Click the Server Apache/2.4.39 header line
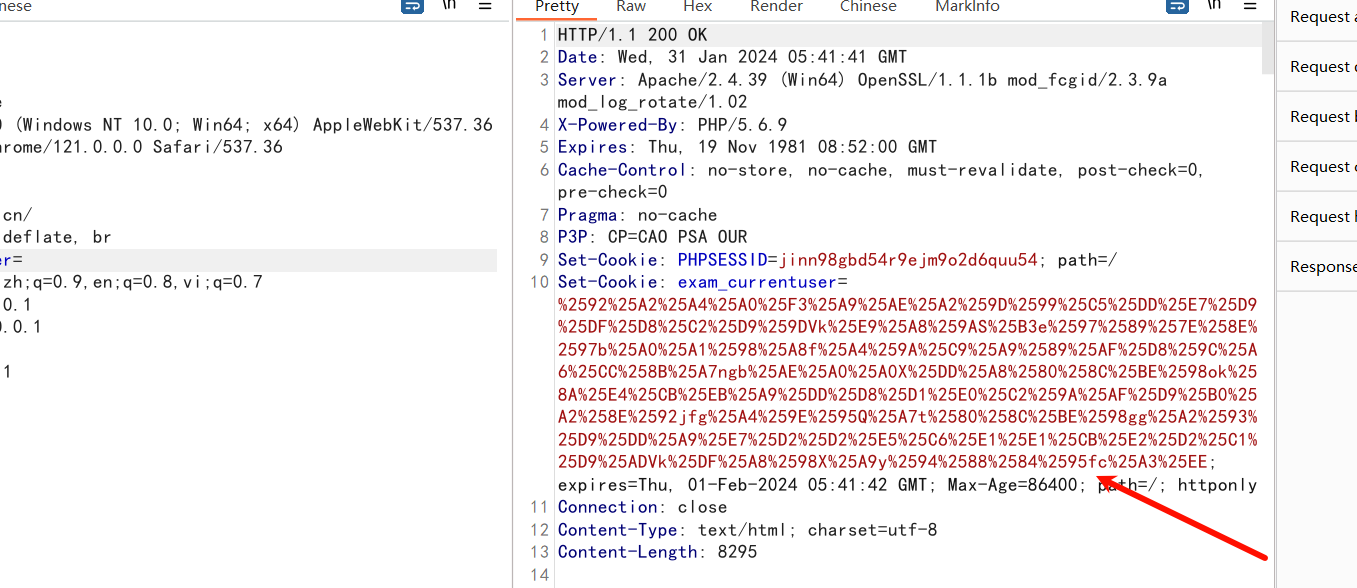Image resolution: width=1357 pixels, height=588 pixels. [862, 80]
